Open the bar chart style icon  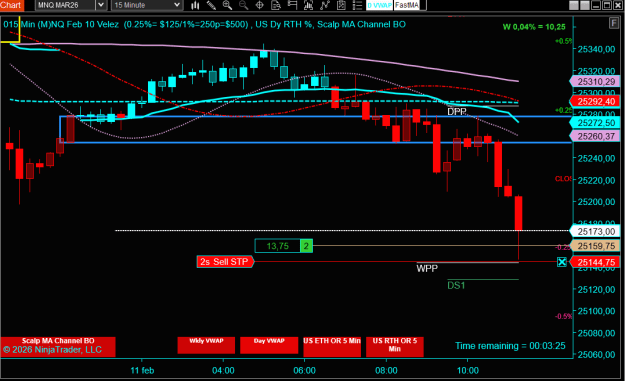[195, 5]
